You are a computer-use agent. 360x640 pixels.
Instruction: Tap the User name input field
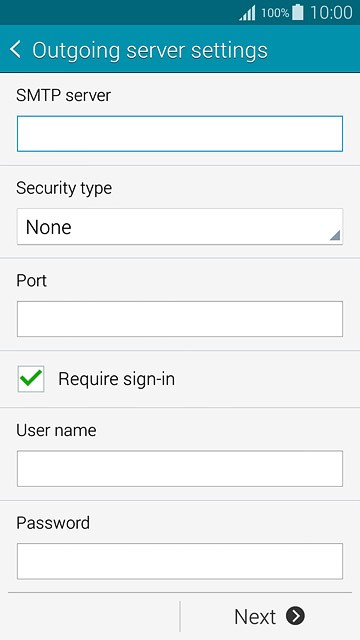pyautogui.click(x=180, y=469)
